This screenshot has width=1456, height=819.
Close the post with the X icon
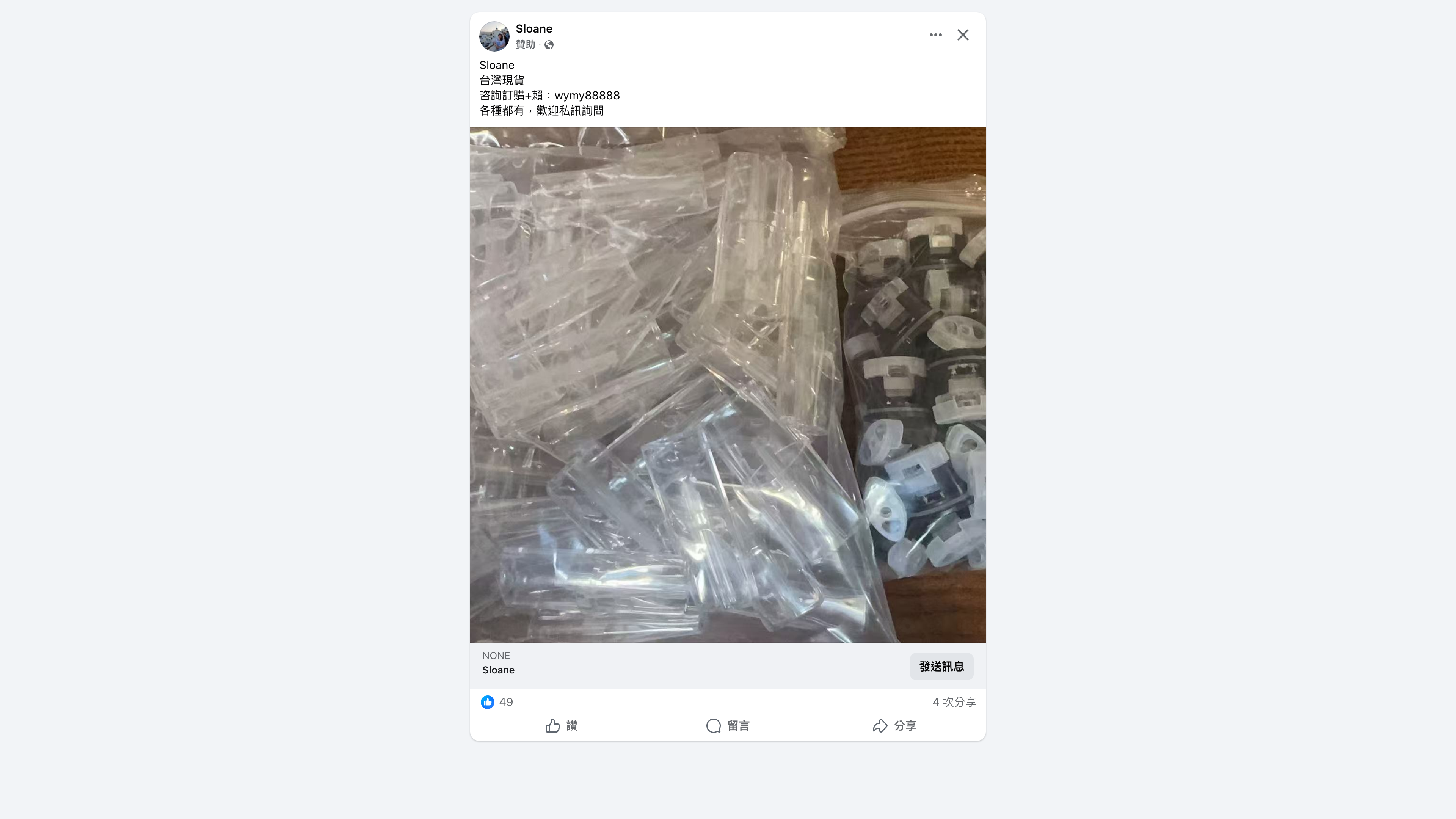[x=963, y=35]
